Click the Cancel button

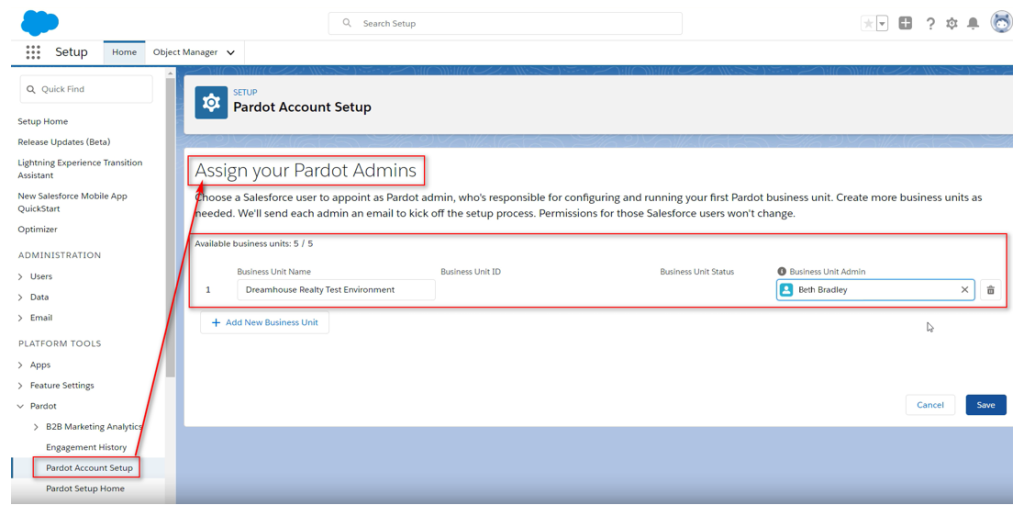(930, 405)
